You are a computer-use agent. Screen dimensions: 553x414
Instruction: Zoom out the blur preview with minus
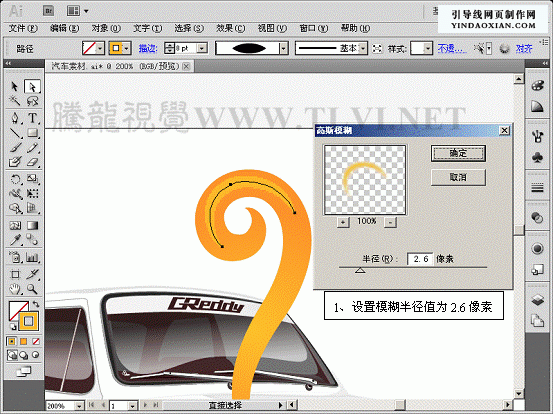tap(390, 222)
